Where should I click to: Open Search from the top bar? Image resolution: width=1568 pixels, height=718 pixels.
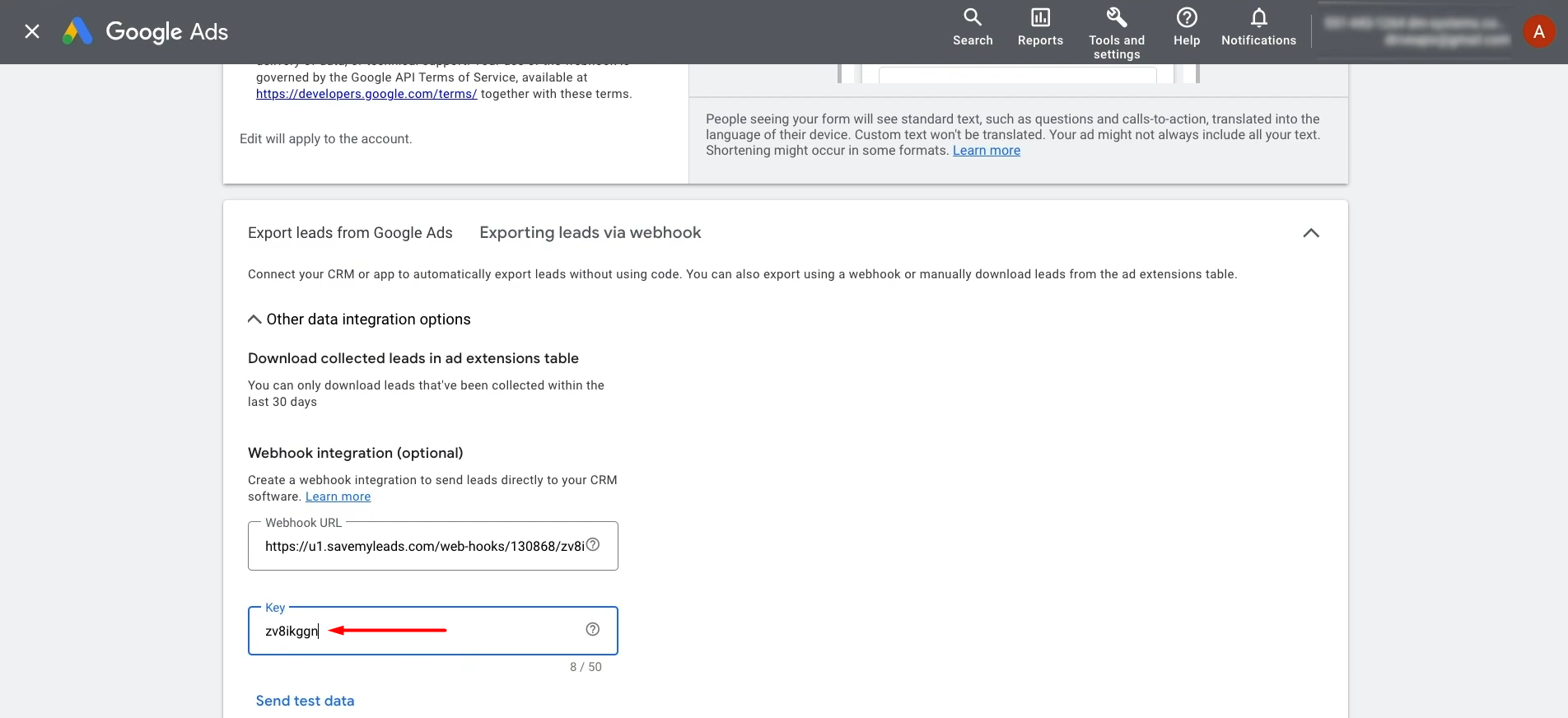[x=973, y=27]
